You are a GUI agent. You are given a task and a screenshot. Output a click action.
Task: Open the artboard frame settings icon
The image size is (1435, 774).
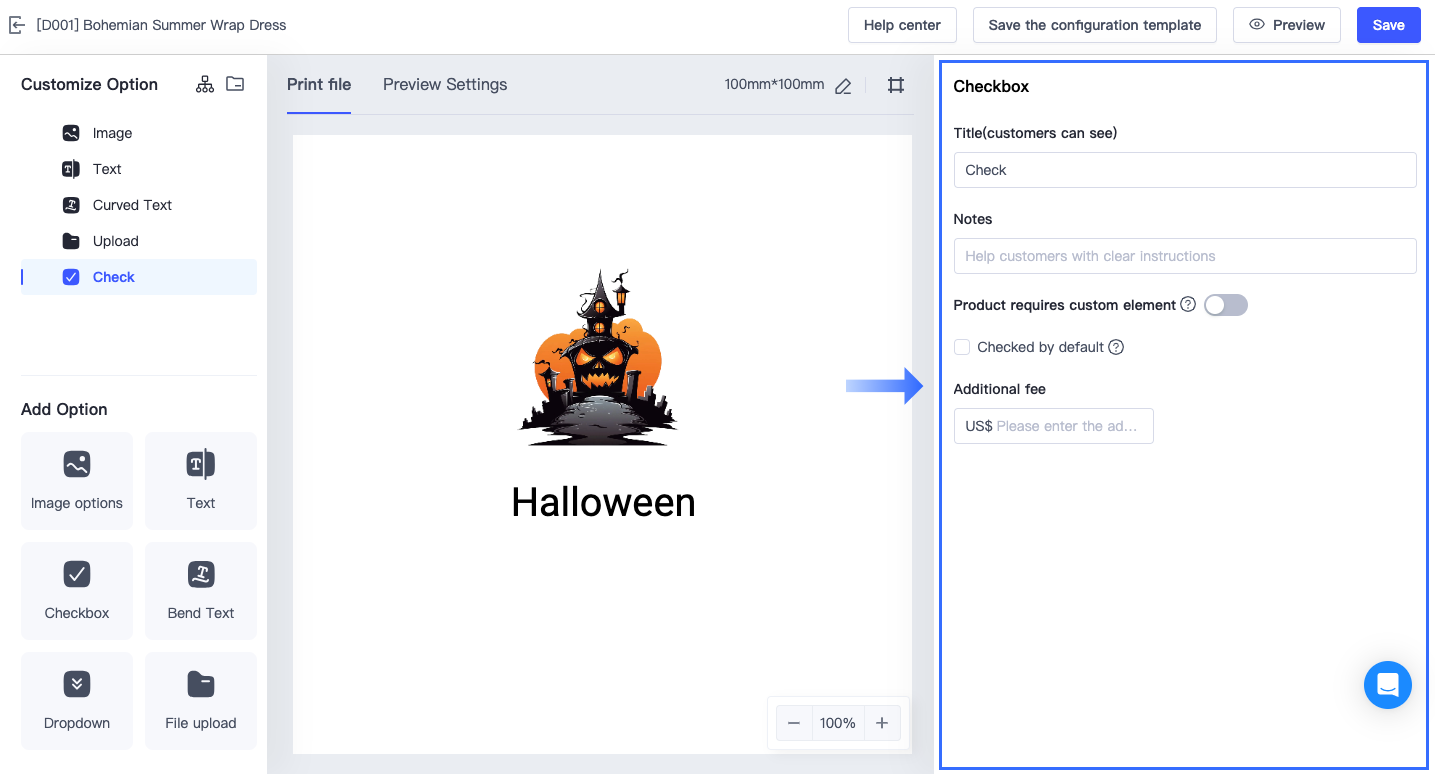895,85
